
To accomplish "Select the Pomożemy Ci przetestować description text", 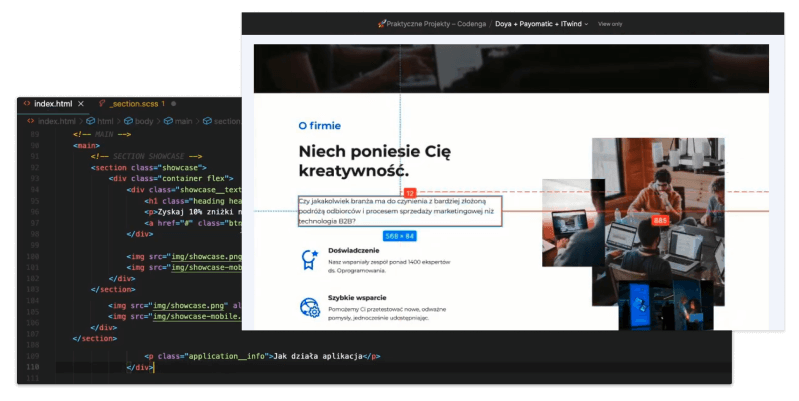I will [387, 313].
